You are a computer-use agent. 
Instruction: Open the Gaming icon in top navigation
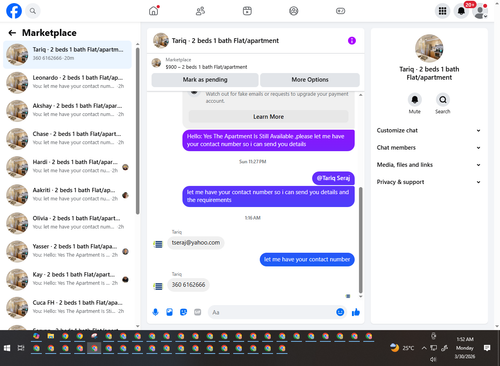pyautogui.click(x=340, y=11)
